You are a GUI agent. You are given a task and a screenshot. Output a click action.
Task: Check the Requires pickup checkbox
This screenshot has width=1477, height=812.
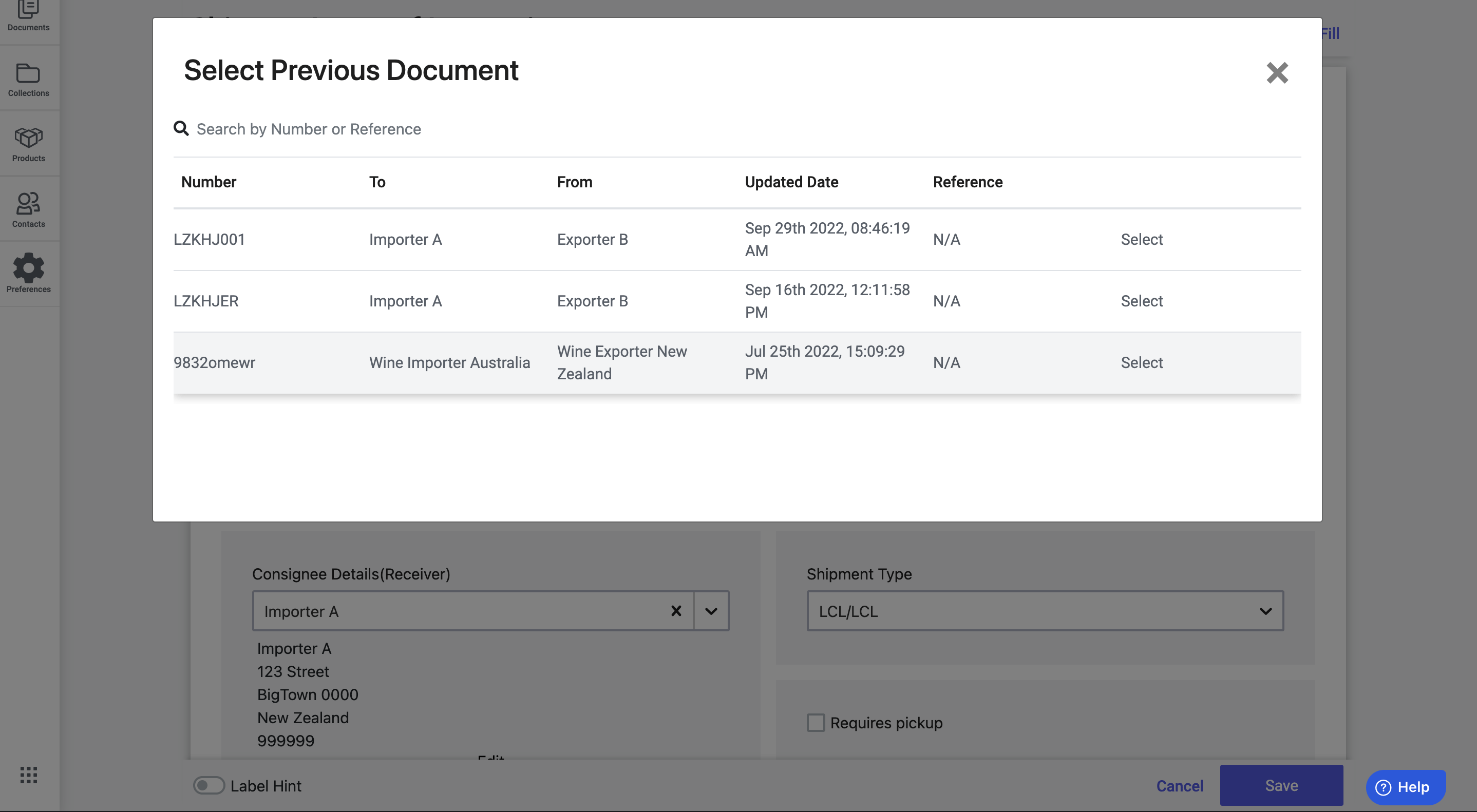[816, 723]
